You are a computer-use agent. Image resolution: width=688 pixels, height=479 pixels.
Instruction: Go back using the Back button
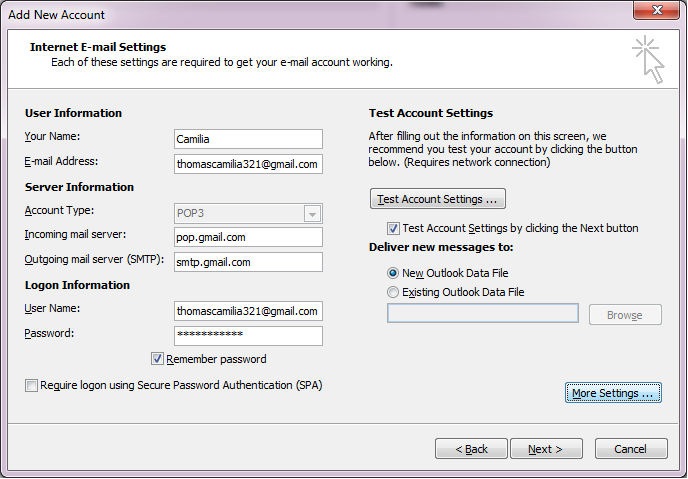click(472, 449)
